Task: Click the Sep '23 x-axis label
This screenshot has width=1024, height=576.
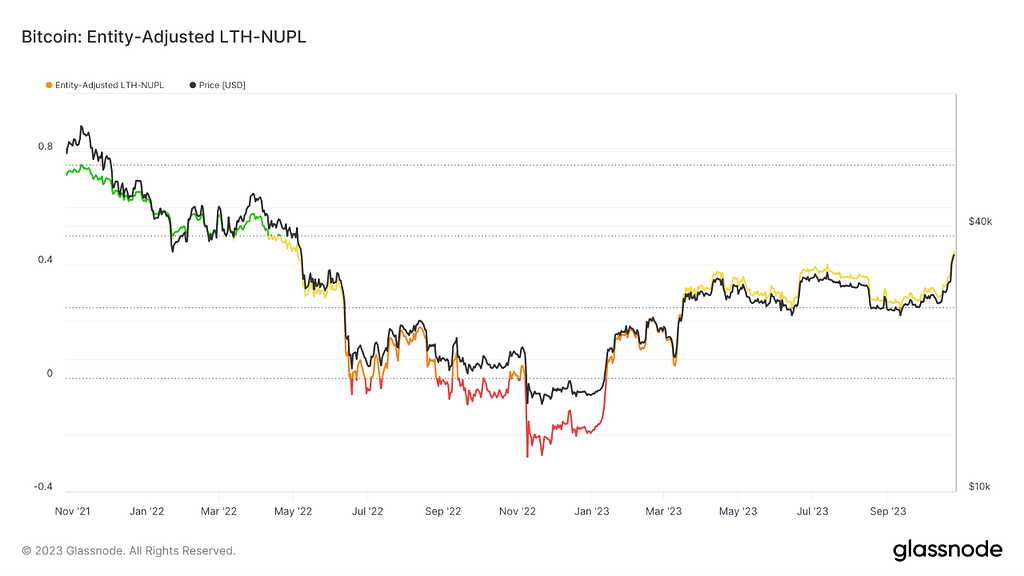Action: coord(888,511)
